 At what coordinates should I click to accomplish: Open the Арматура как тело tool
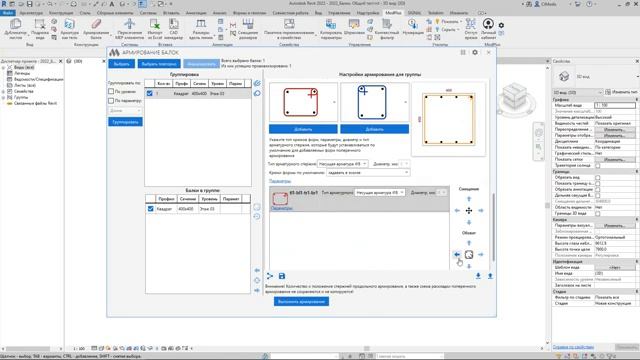[69, 29]
